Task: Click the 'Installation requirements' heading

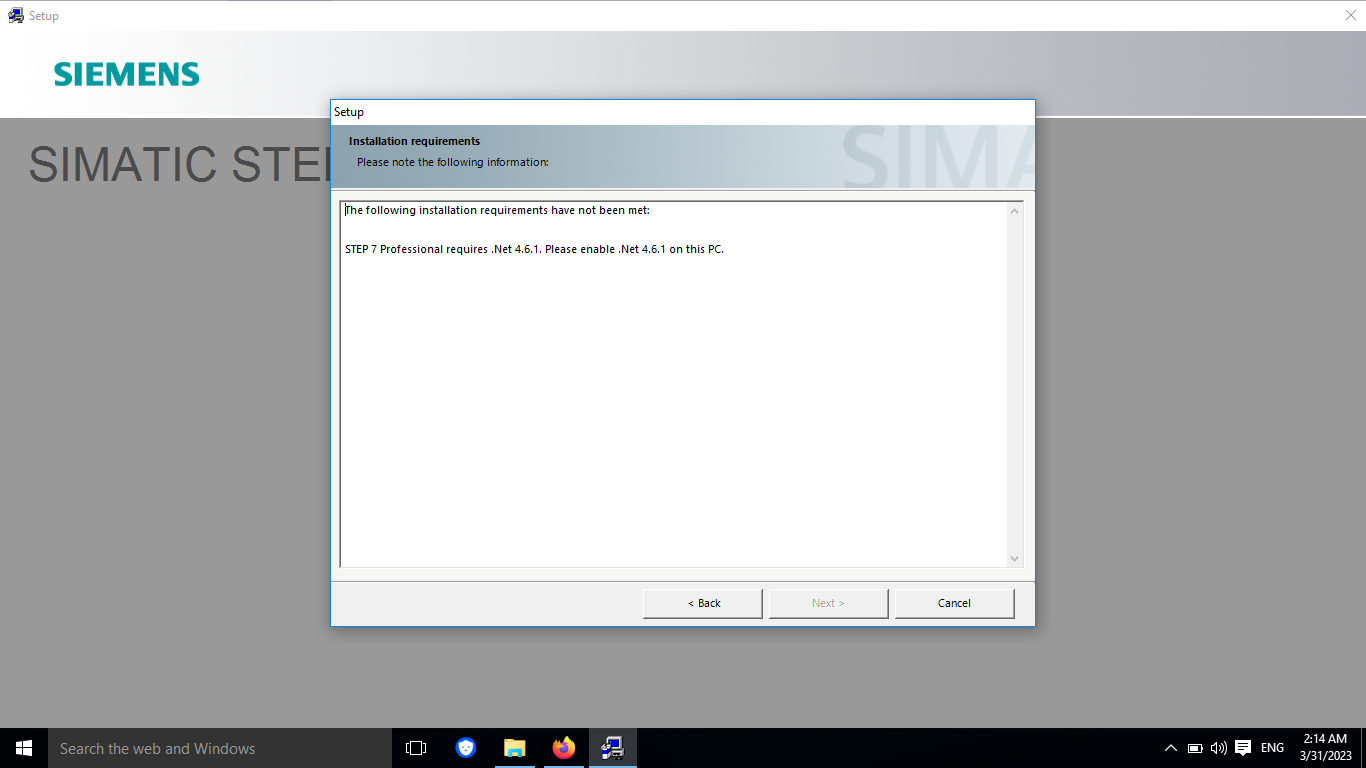Action: pos(414,141)
